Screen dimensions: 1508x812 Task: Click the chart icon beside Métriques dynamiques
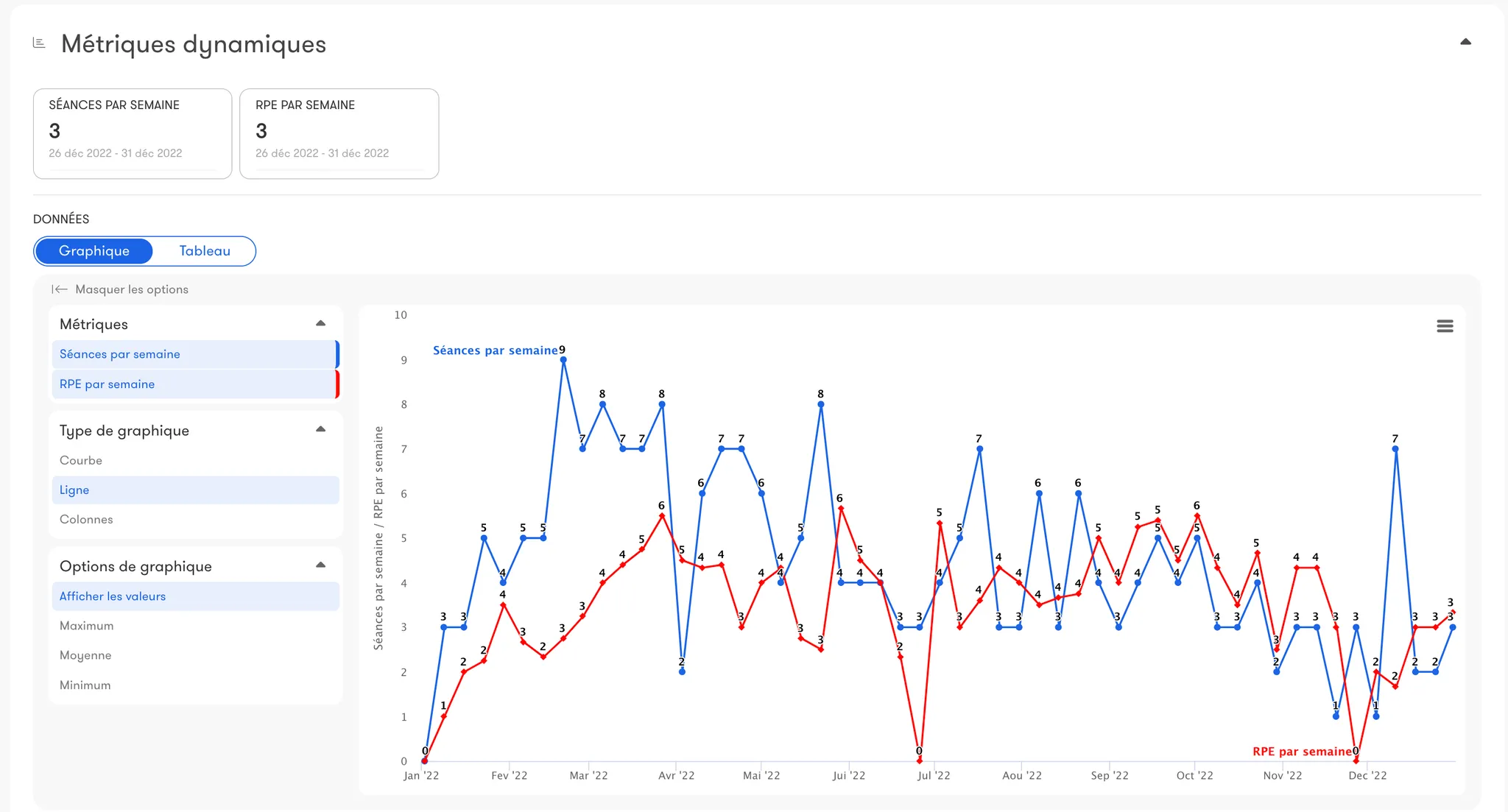point(39,43)
